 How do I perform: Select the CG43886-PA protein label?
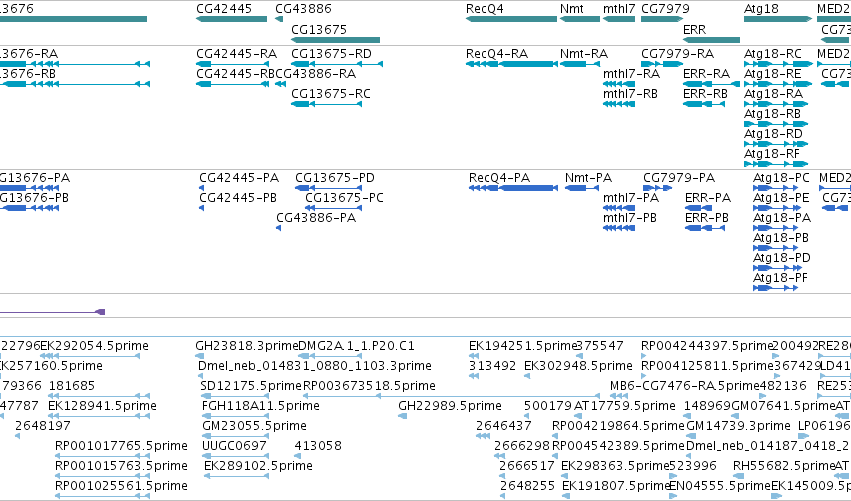[x=316, y=218]
